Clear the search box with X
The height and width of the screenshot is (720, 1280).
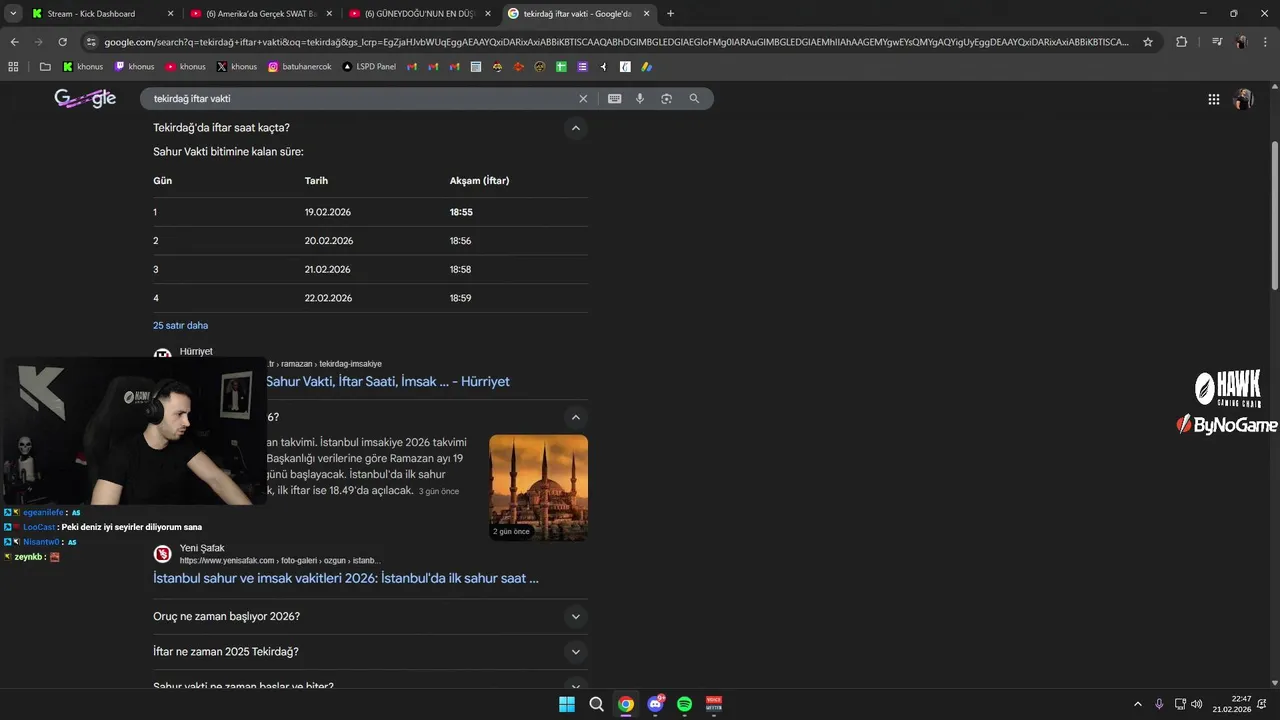coord(583,99)
